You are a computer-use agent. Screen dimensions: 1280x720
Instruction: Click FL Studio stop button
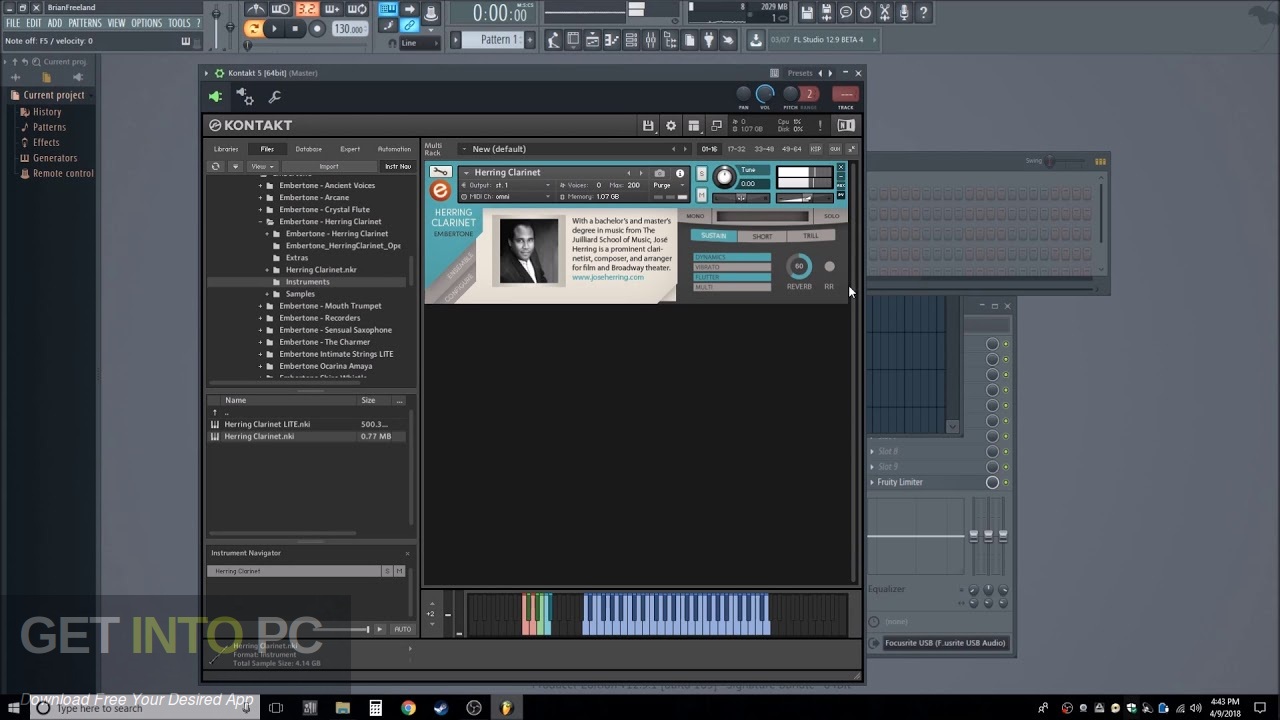click(295, 29)
